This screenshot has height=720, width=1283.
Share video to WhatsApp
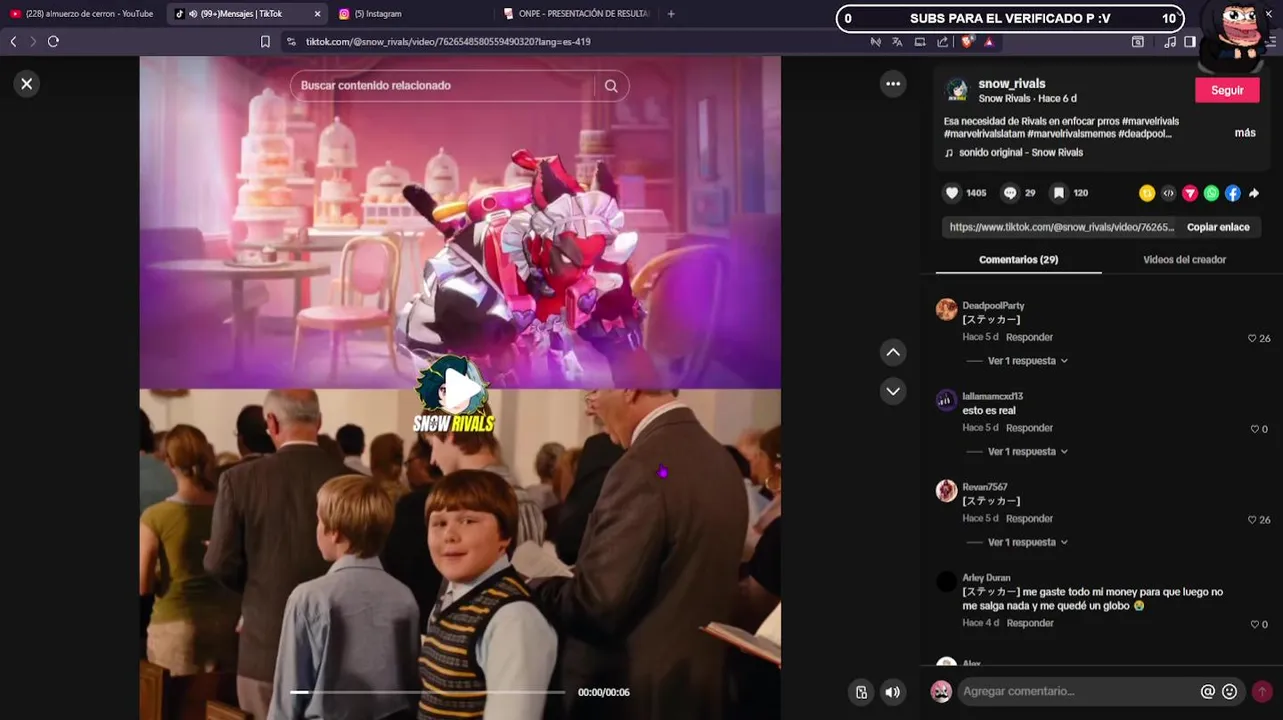coord(1211,193)
